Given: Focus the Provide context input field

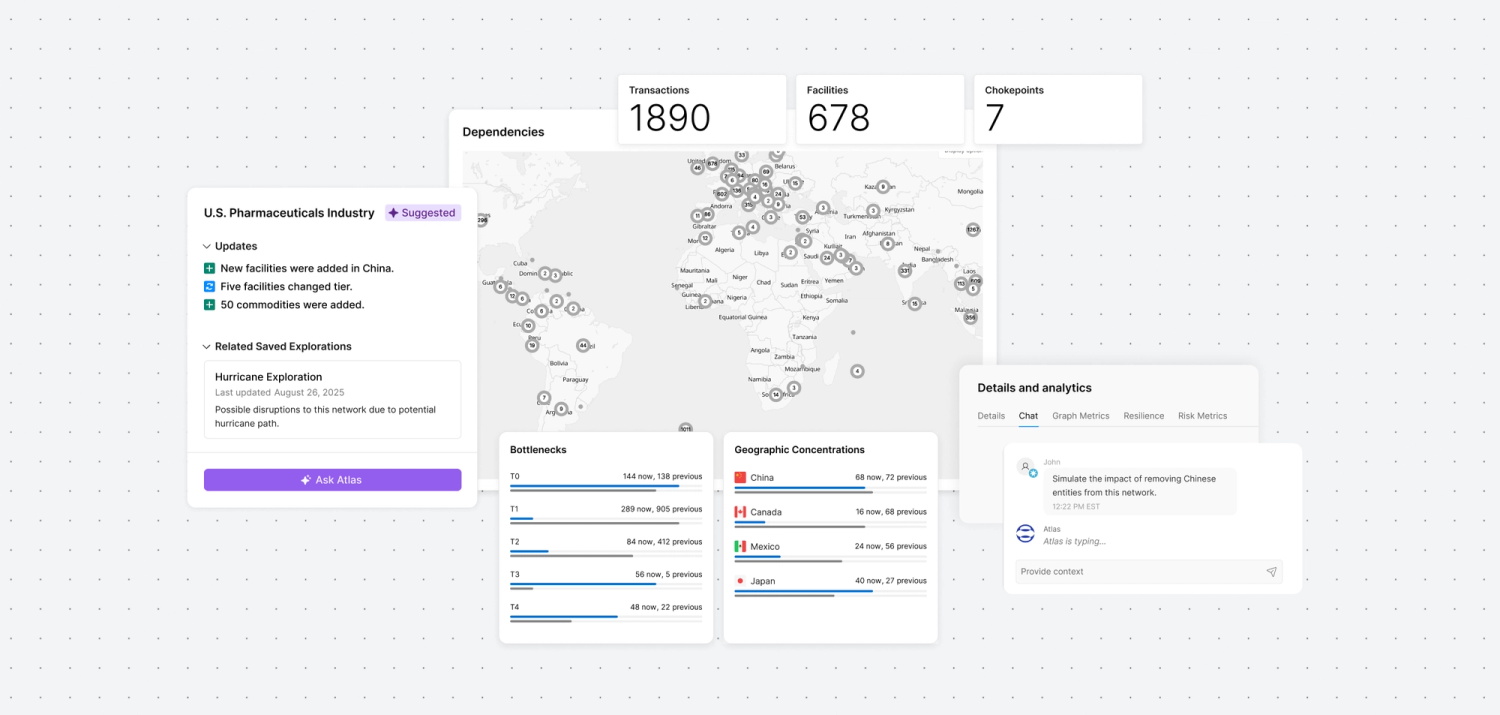Looking at the screenshot, I should coord(1149,572).
